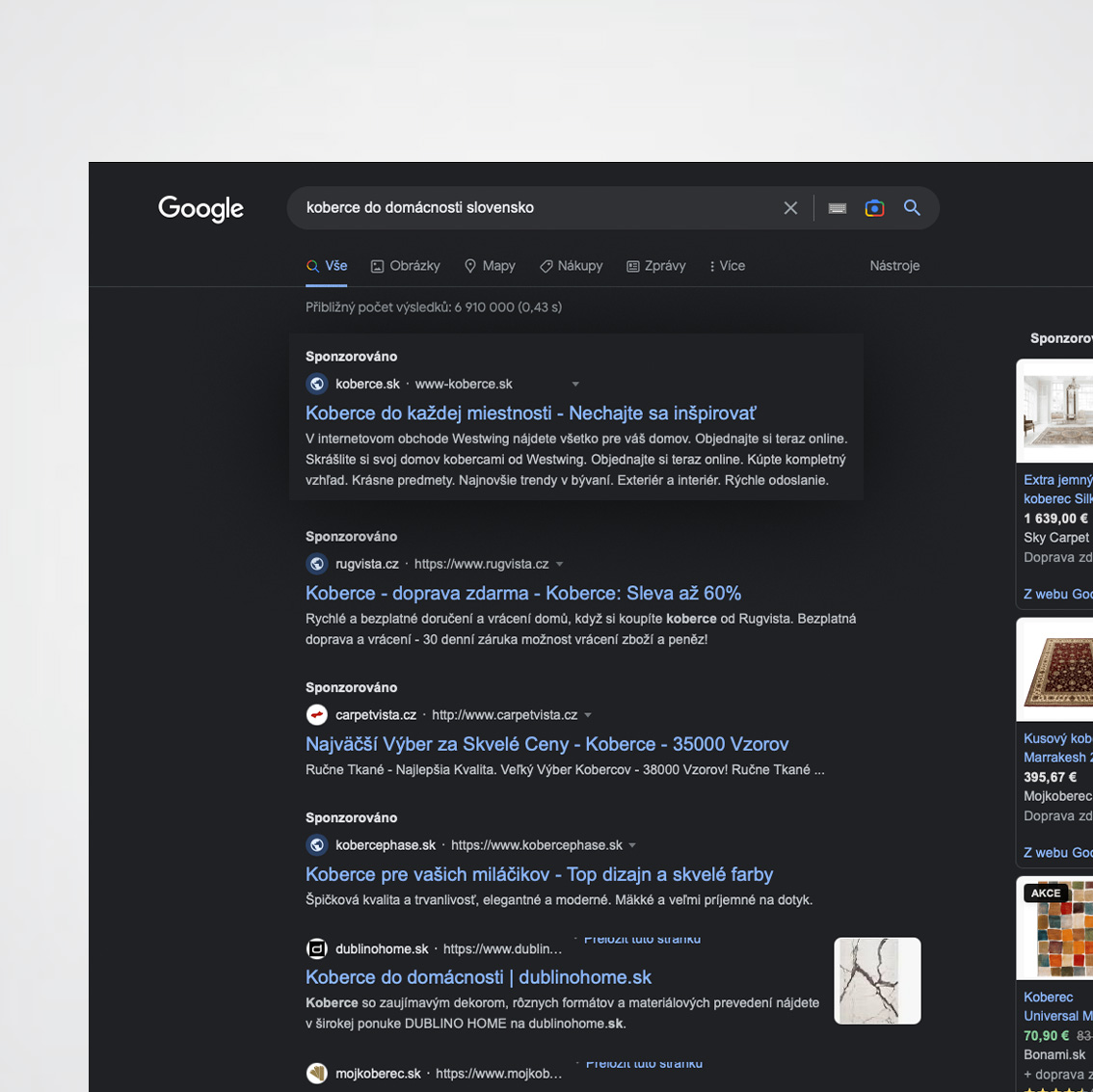The image size is (1093, 1092).
Task: Expand the Více menu
Action: 727,265
